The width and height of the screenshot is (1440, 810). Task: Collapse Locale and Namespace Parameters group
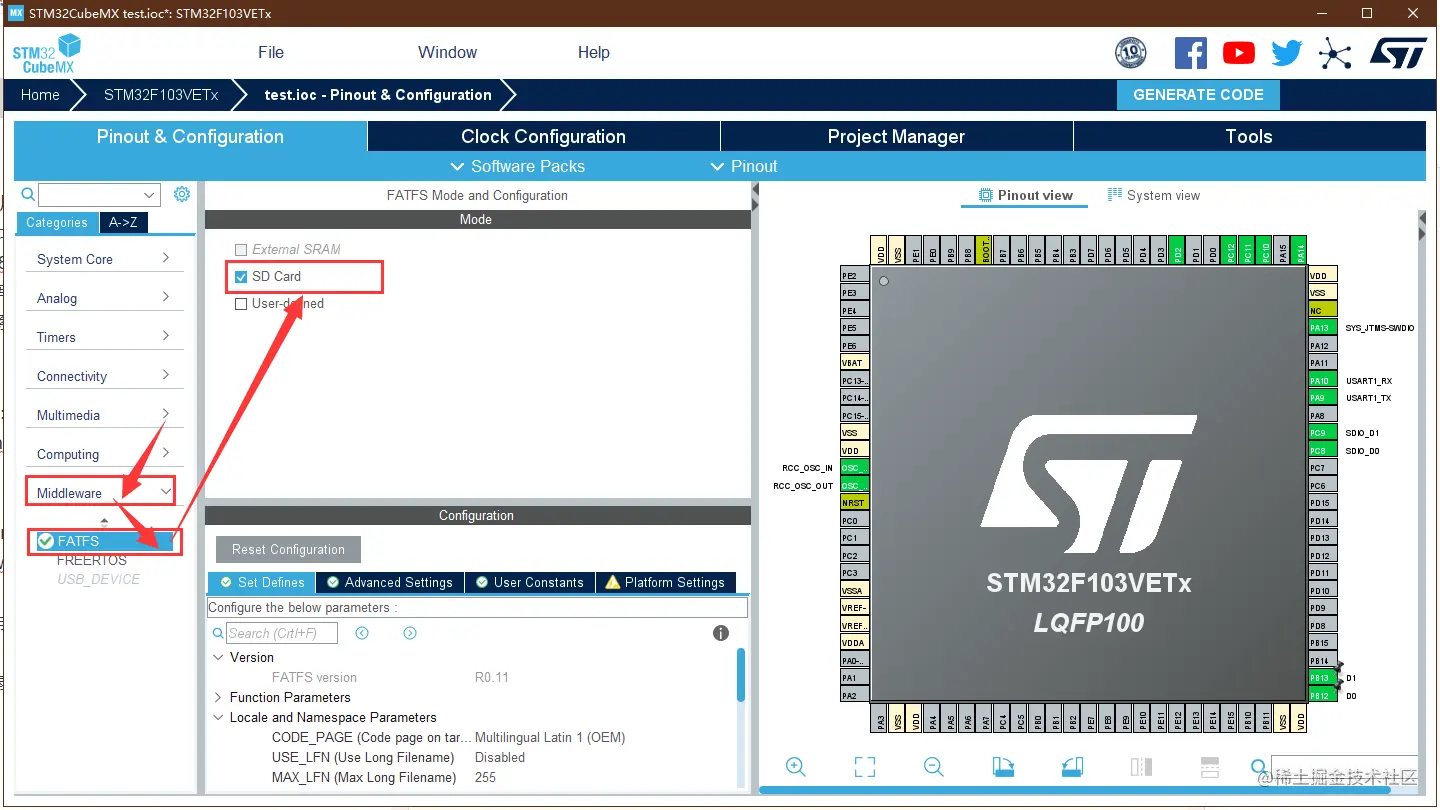(219, 717)
